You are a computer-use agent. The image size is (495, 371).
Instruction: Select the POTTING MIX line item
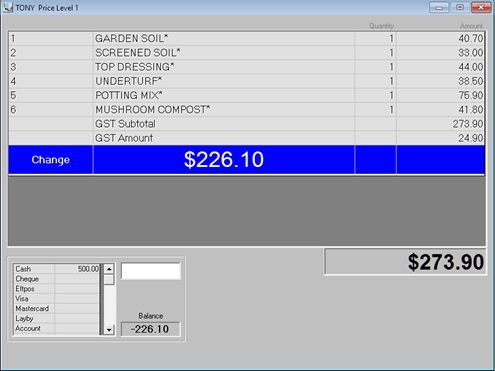(247, 96)
